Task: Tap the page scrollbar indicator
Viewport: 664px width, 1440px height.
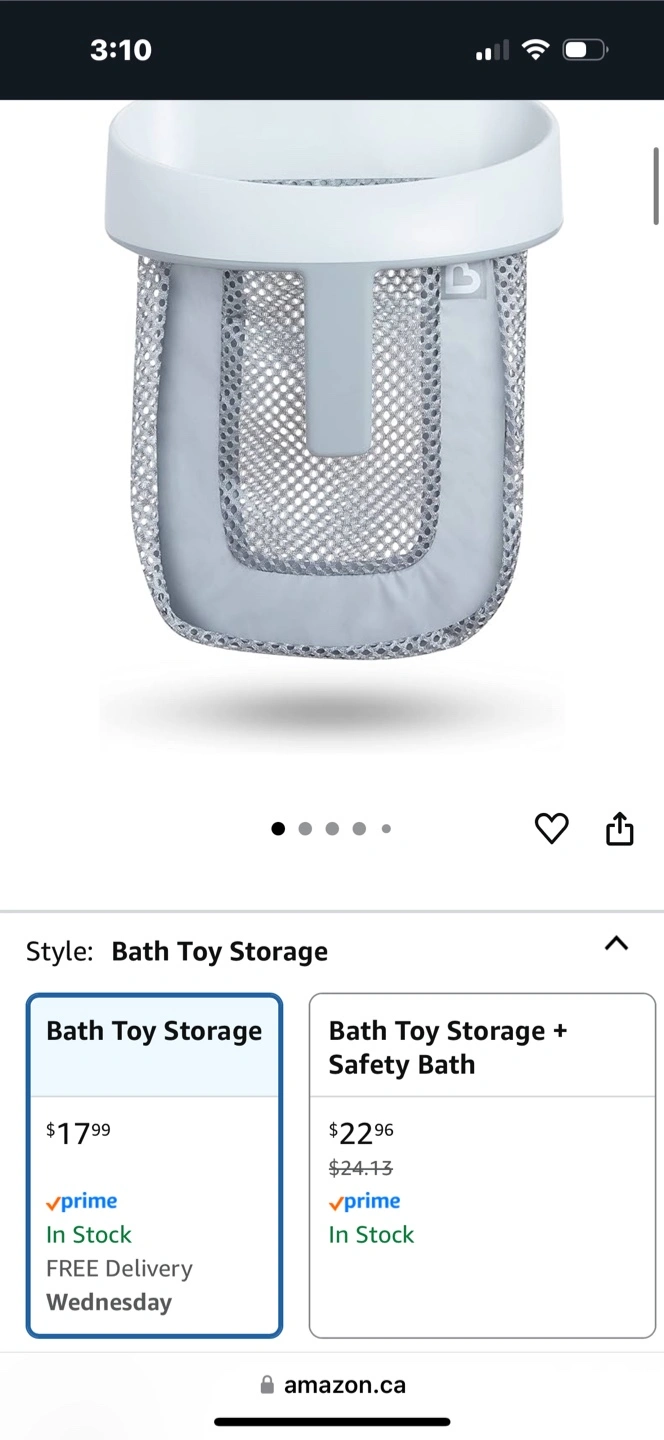Action: tap(656, 185)
